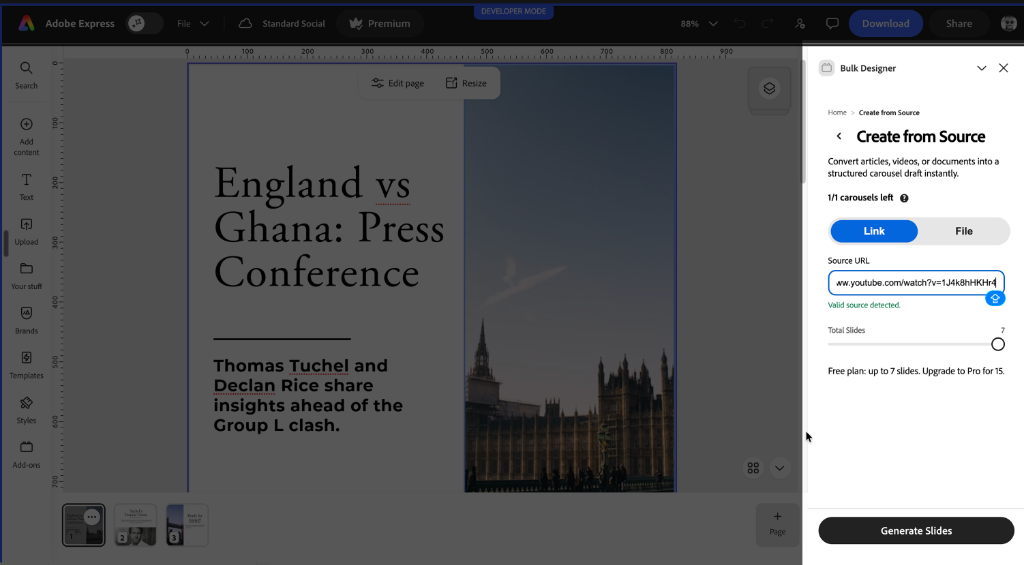Image resolution: width=1024 pixels, height=565 pixels.
Task: Open the Resize tab on canvas toolbar
Action: 466,83
